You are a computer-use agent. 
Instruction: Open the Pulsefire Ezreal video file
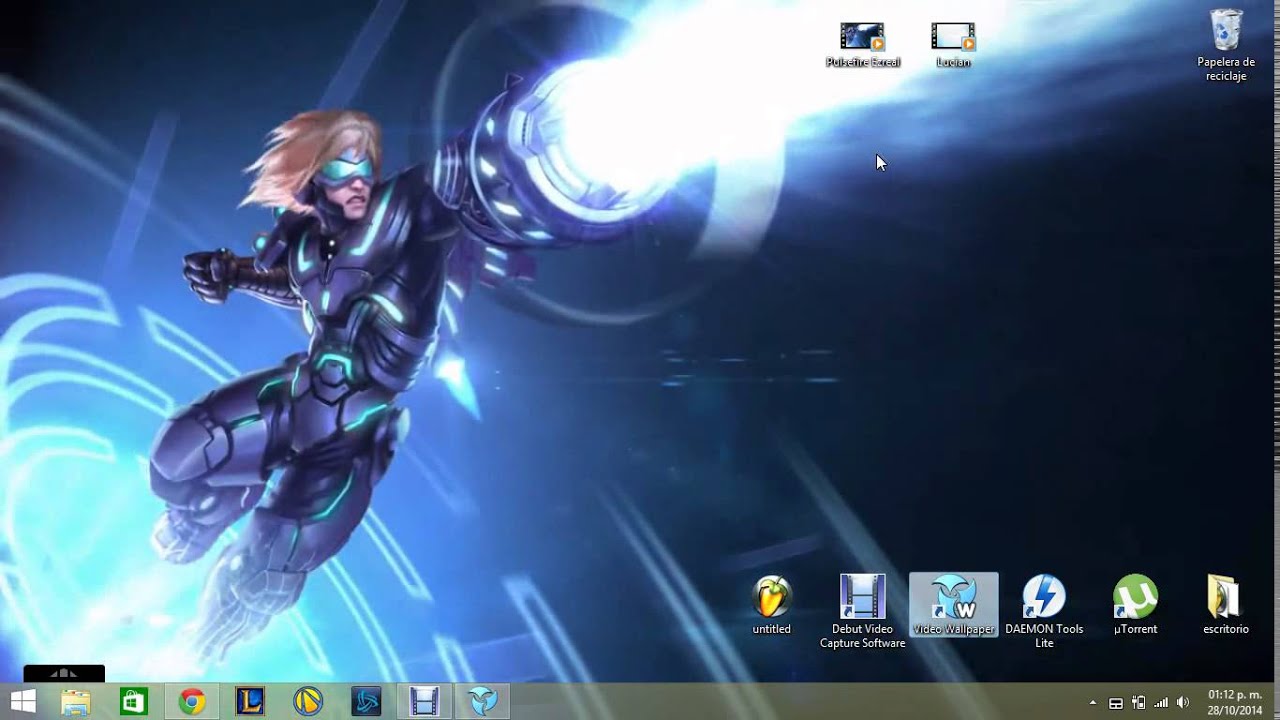click(x=862, y=45)
